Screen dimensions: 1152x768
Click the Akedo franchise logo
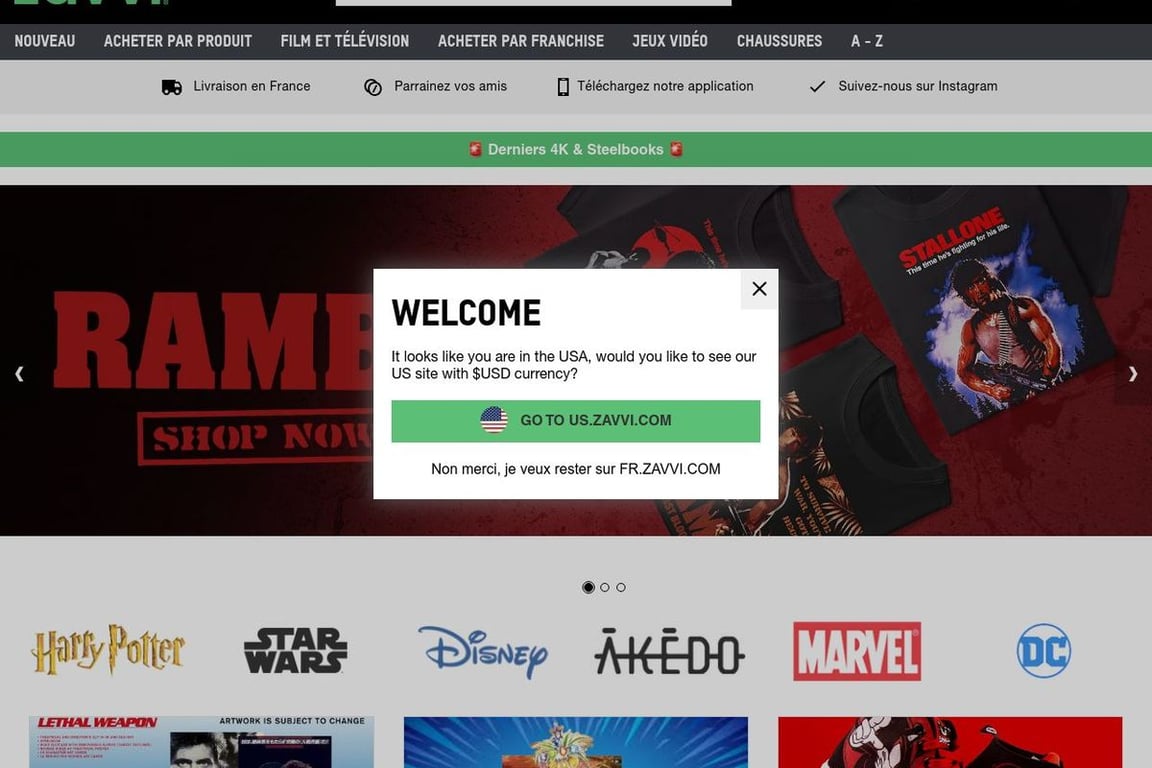pyautogui.click(x=669, y=651)
